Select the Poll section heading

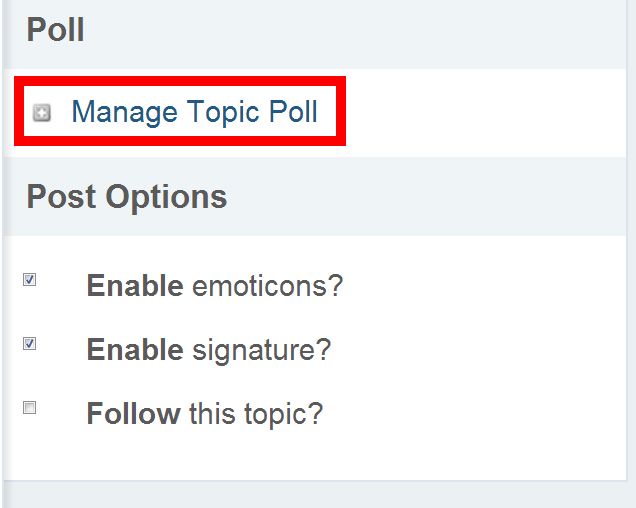click(56, 30)
